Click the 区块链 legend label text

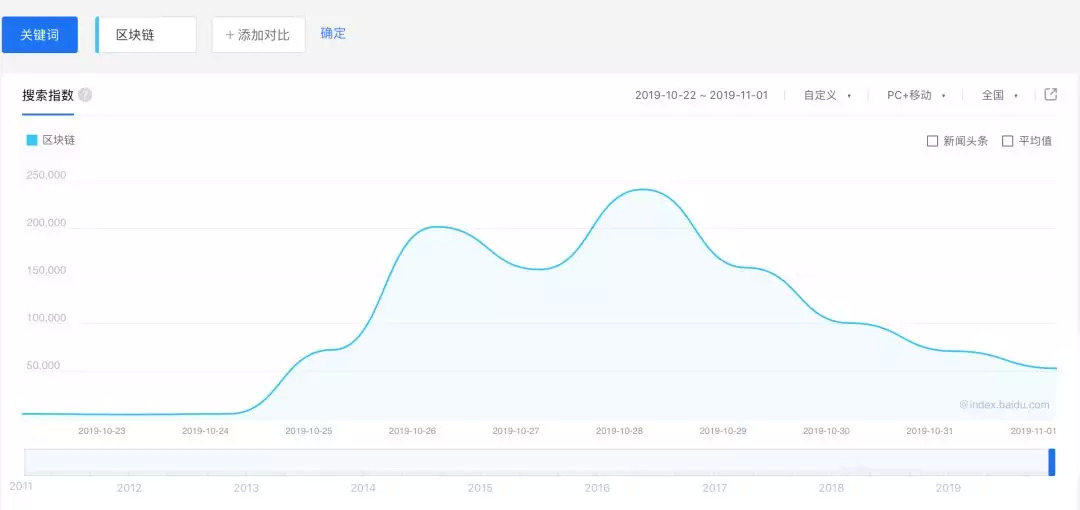(58, 140)
